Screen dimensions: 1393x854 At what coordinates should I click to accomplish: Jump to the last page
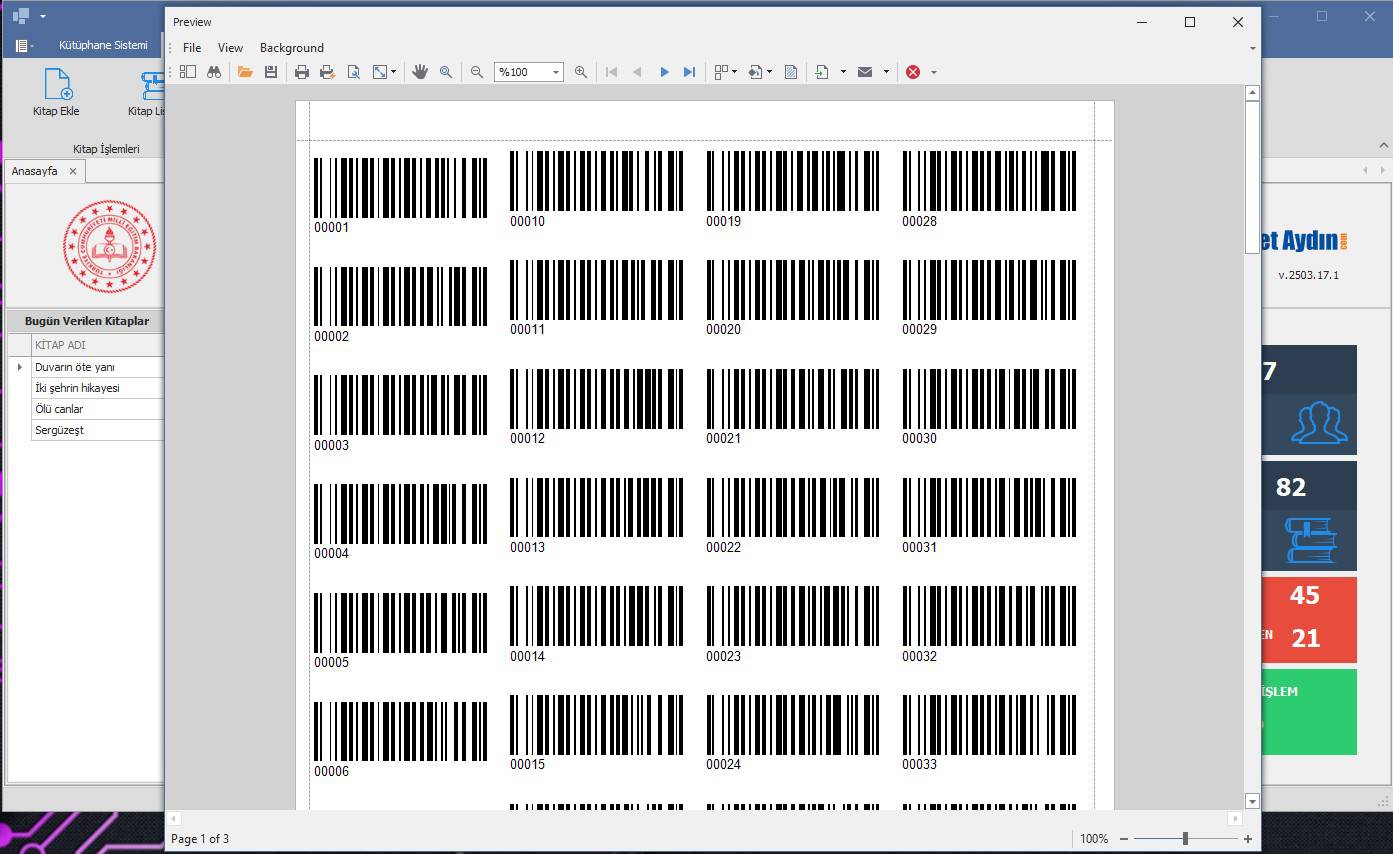pos(689,72)
